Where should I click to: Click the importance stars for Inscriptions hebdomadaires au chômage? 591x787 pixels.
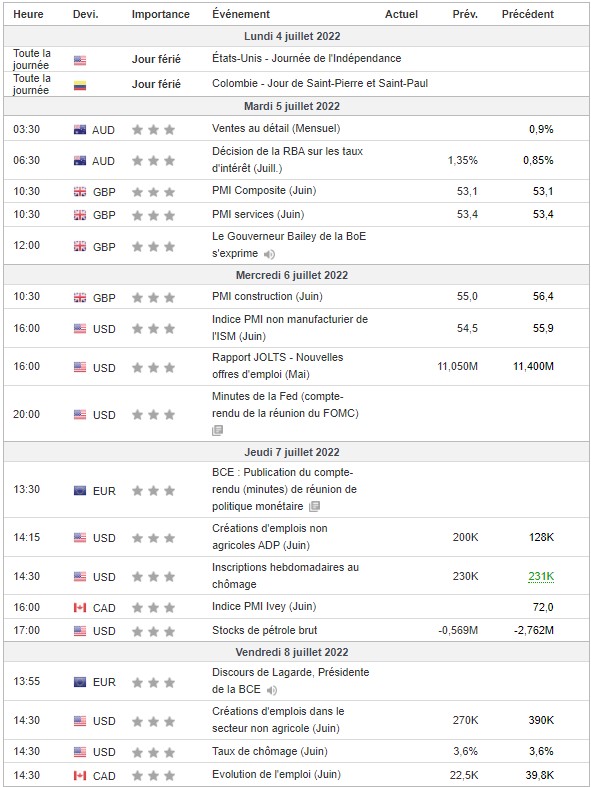[x=154, y=577]
